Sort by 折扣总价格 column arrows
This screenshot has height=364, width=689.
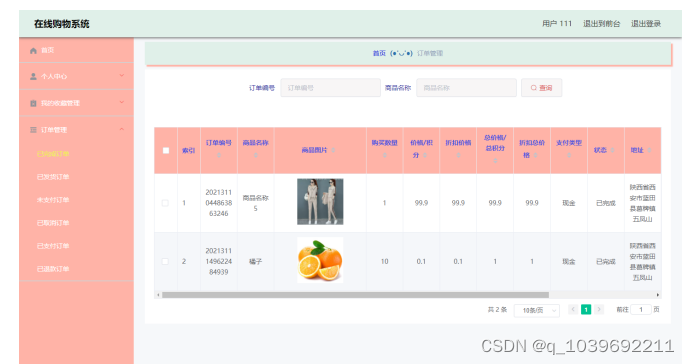click(536, 155)
